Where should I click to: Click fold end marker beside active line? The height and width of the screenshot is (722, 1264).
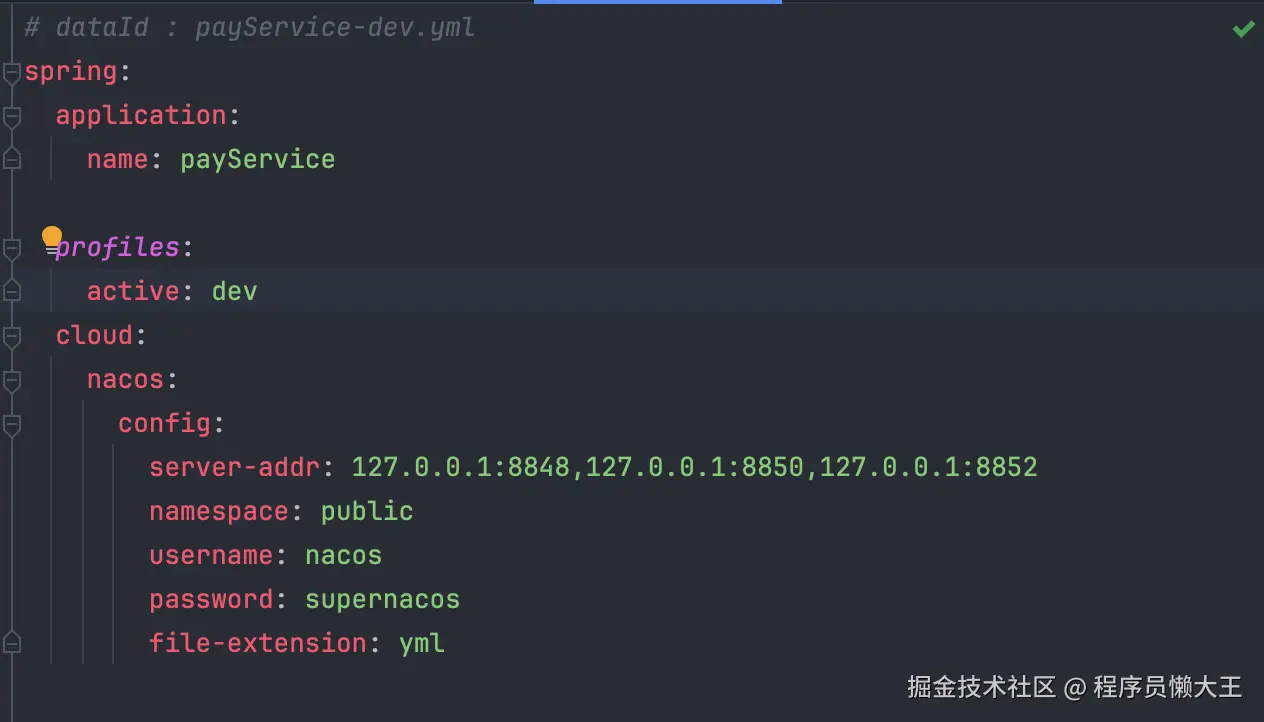click(11, 291)
